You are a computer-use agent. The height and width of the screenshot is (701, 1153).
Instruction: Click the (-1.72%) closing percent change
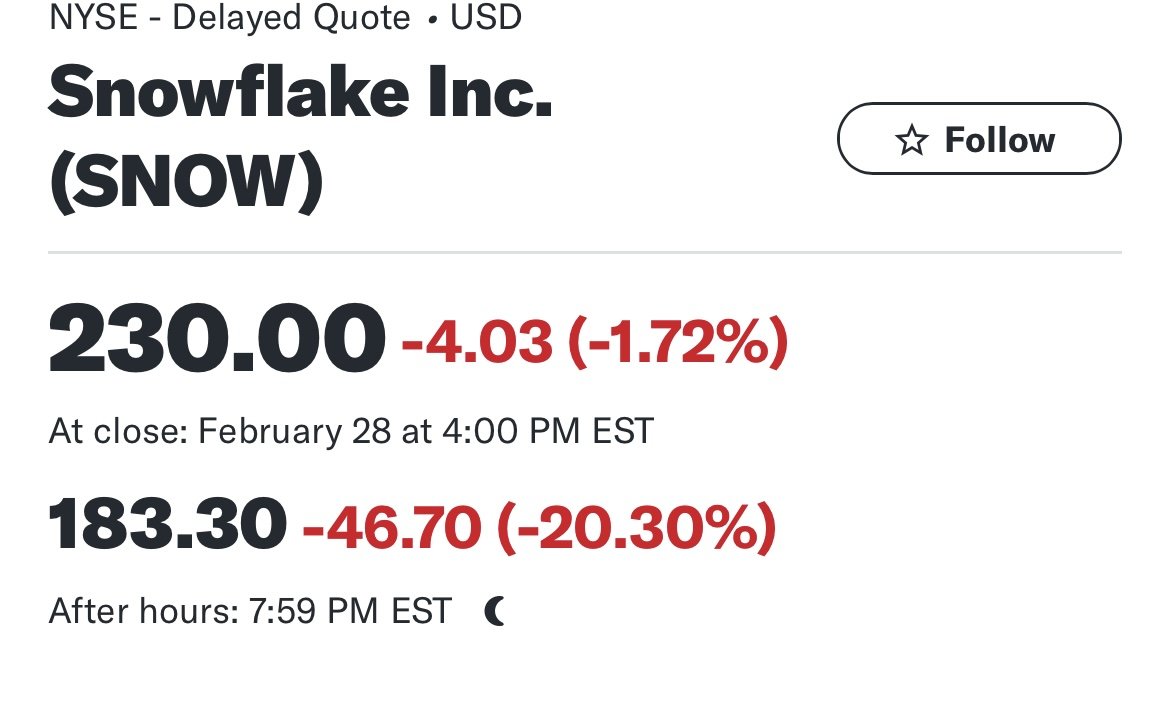click(678, 342)
